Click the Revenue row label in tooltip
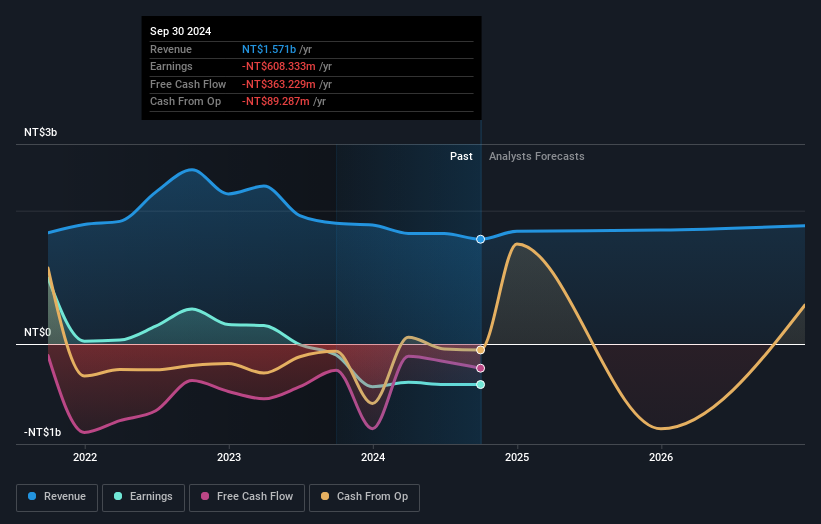 coord(171,49)
